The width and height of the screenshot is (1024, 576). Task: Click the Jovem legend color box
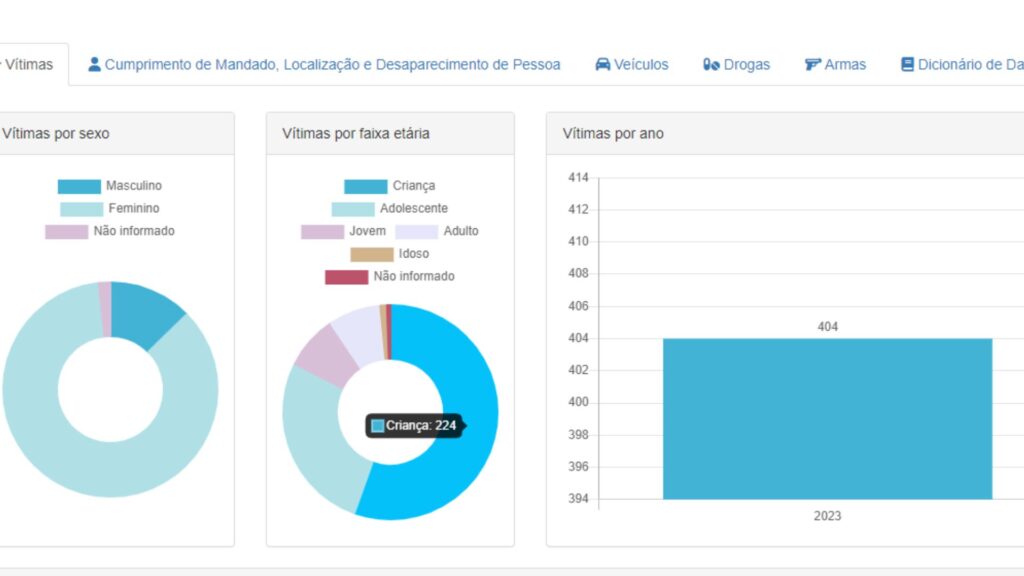[322, 231]
